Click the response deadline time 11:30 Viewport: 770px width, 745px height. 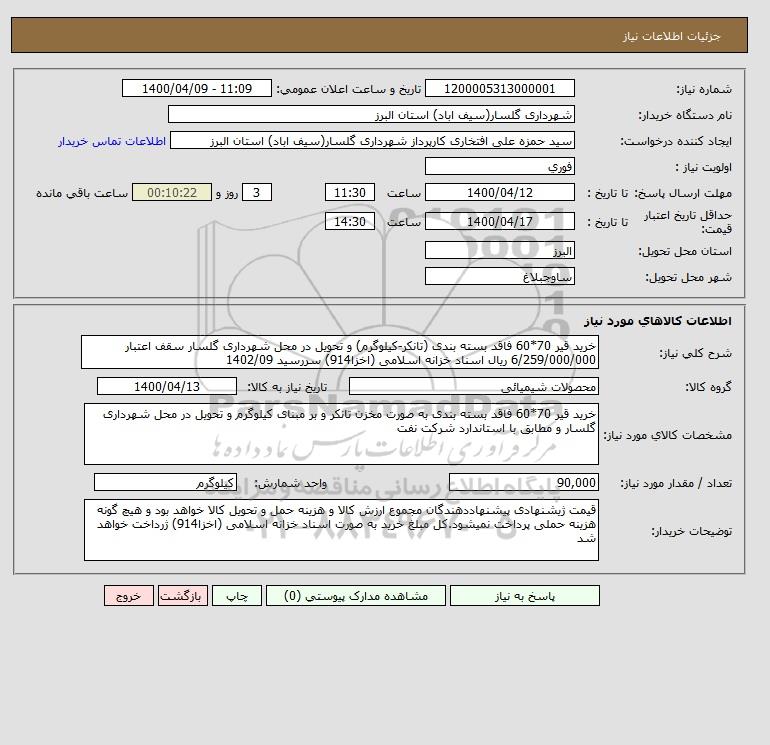(x=350, y=193)
